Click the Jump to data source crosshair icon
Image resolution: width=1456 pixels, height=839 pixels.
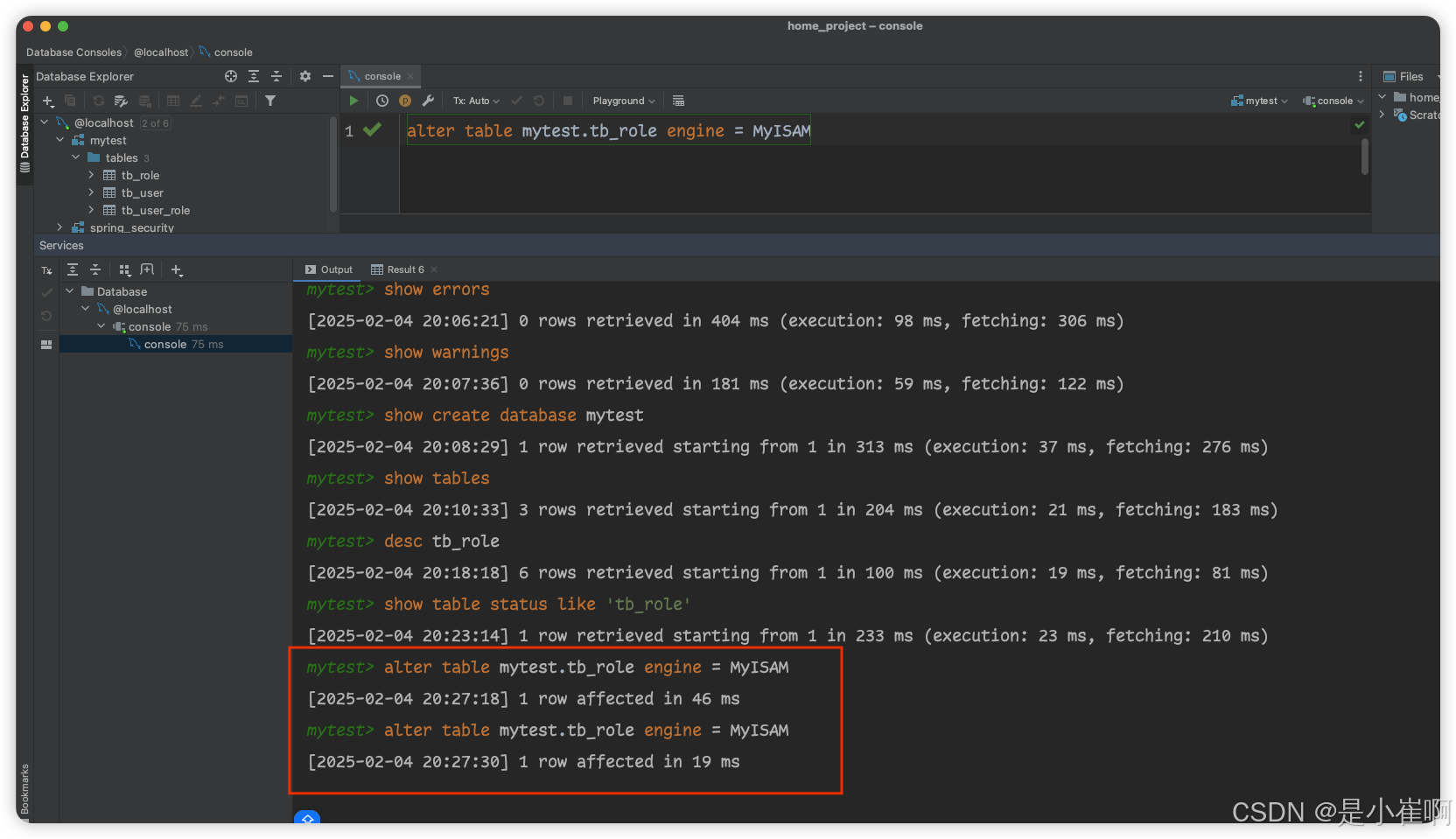click(231, 76)
